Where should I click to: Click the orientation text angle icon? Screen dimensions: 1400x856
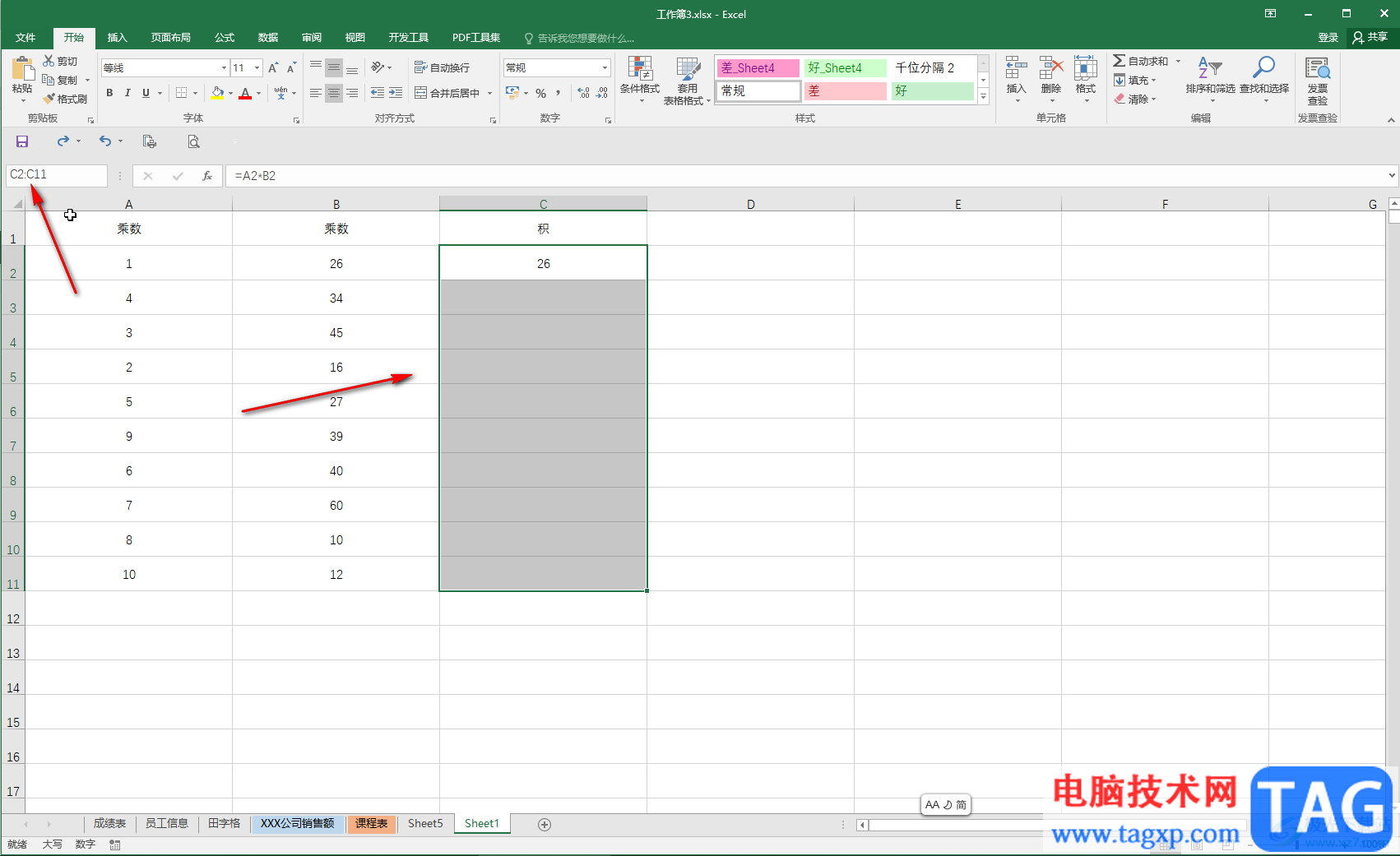(x=378, y=67)
